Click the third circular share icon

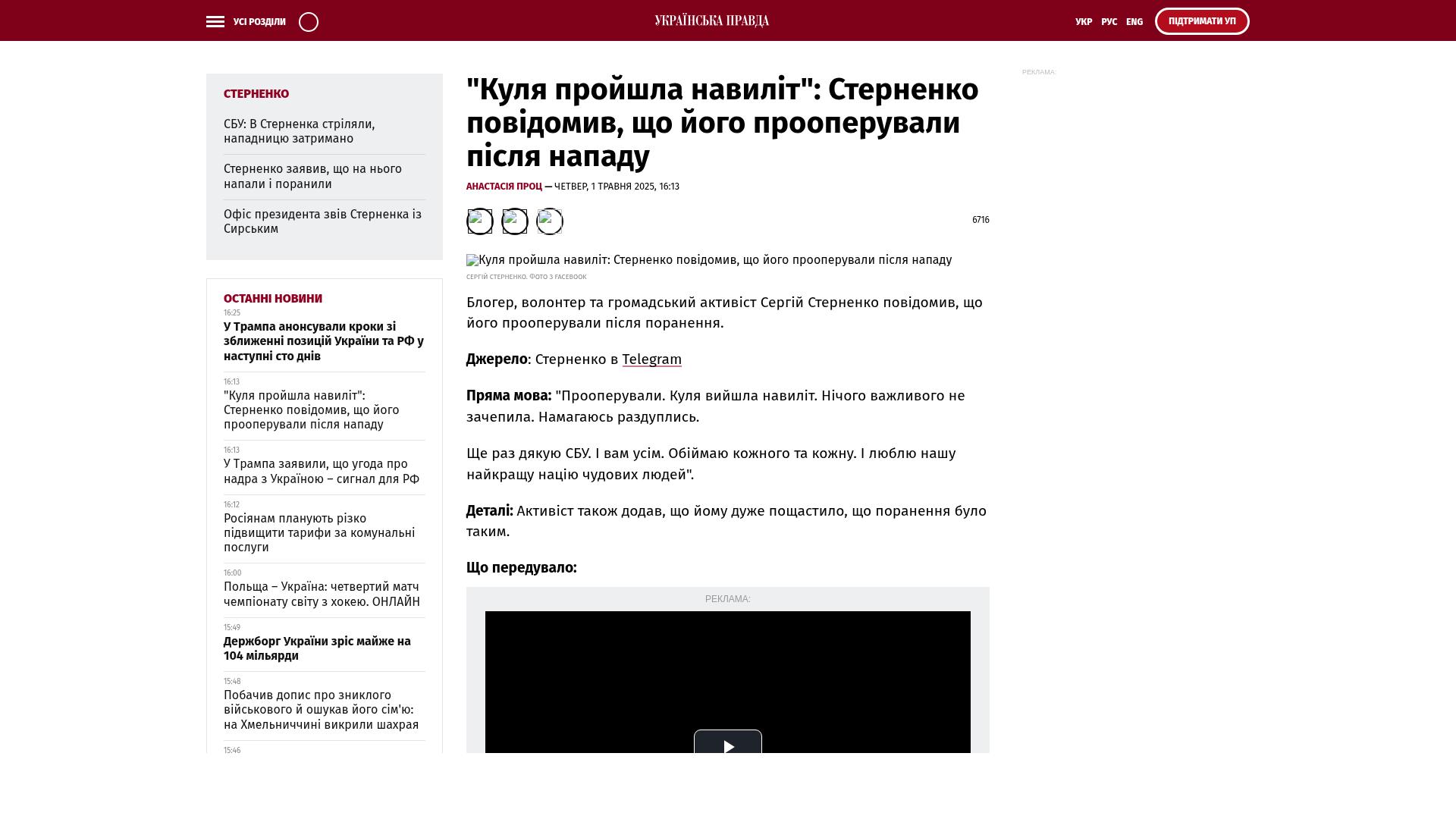[x=549, y=221]
